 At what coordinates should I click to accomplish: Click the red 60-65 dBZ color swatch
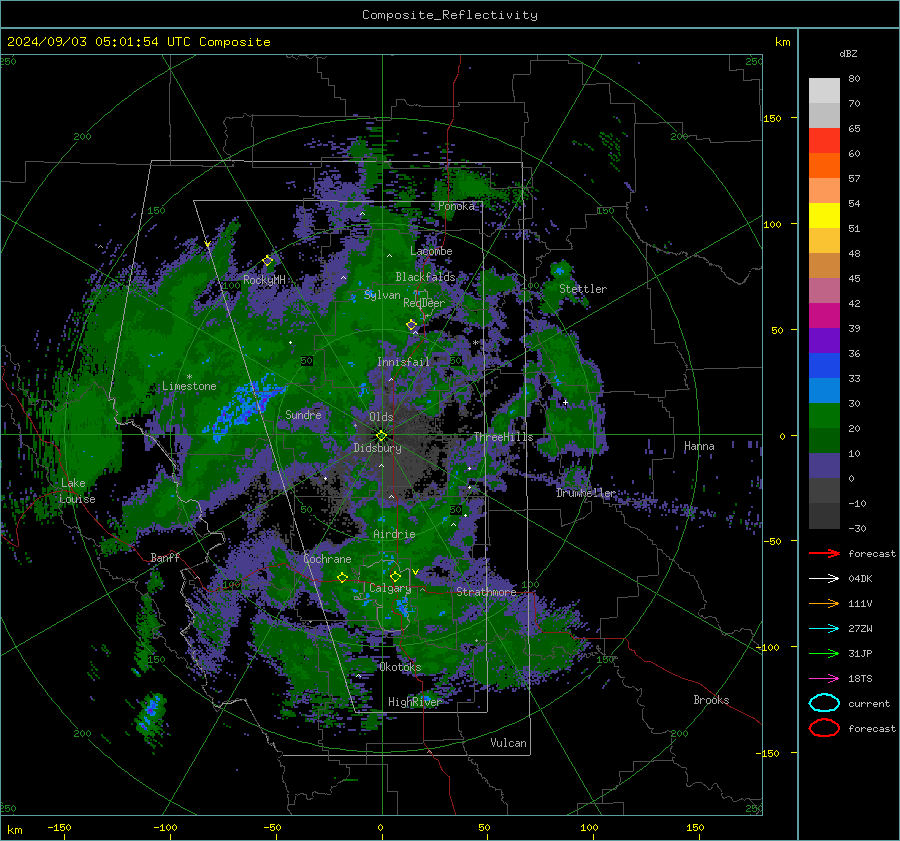pyautogui.click(x=824, y=141)
